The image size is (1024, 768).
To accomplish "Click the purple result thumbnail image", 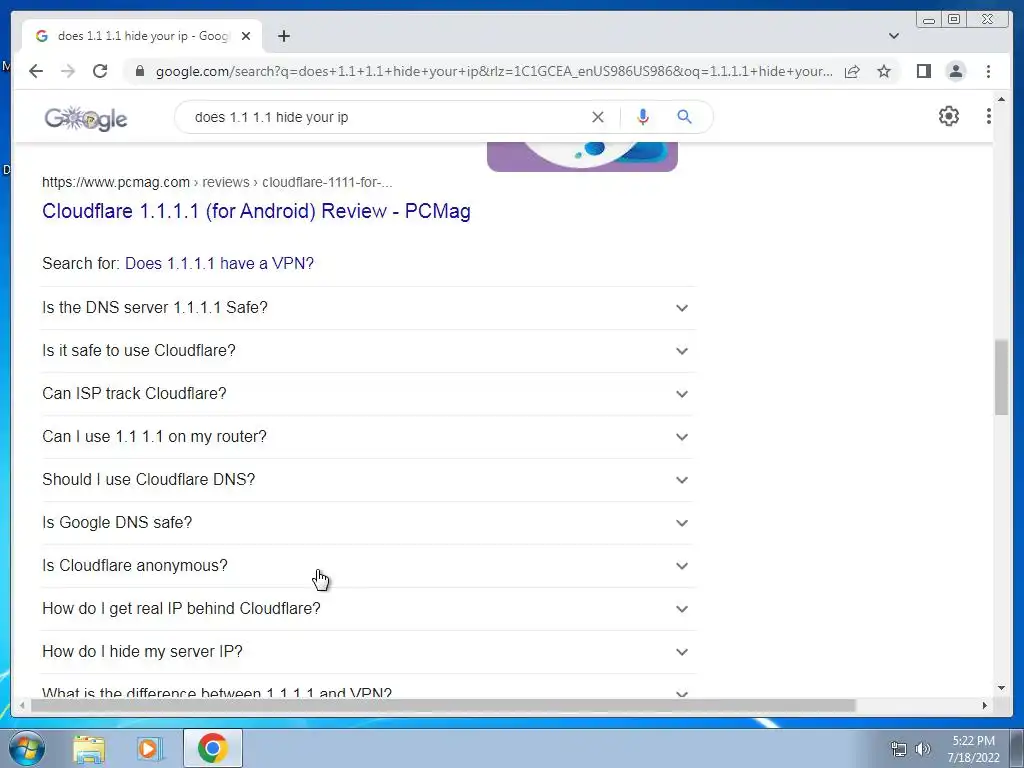I will [582, 157].
